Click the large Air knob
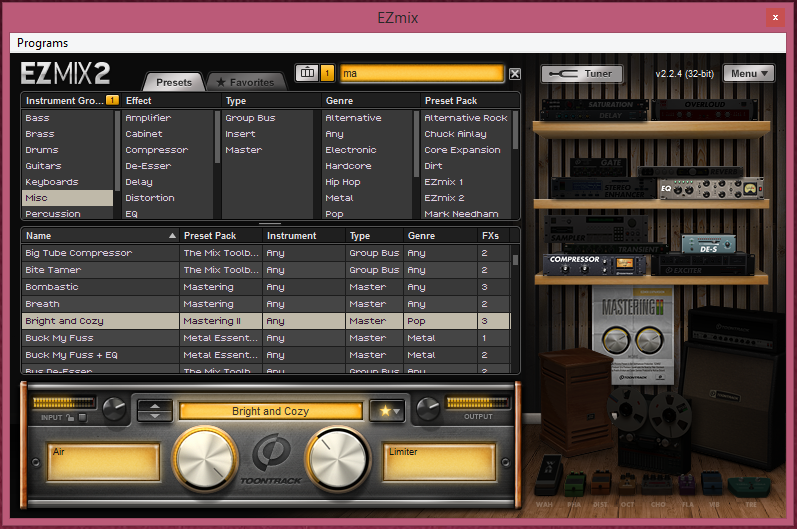Screen dimensions: 797x529 click(x=204, y=458)
